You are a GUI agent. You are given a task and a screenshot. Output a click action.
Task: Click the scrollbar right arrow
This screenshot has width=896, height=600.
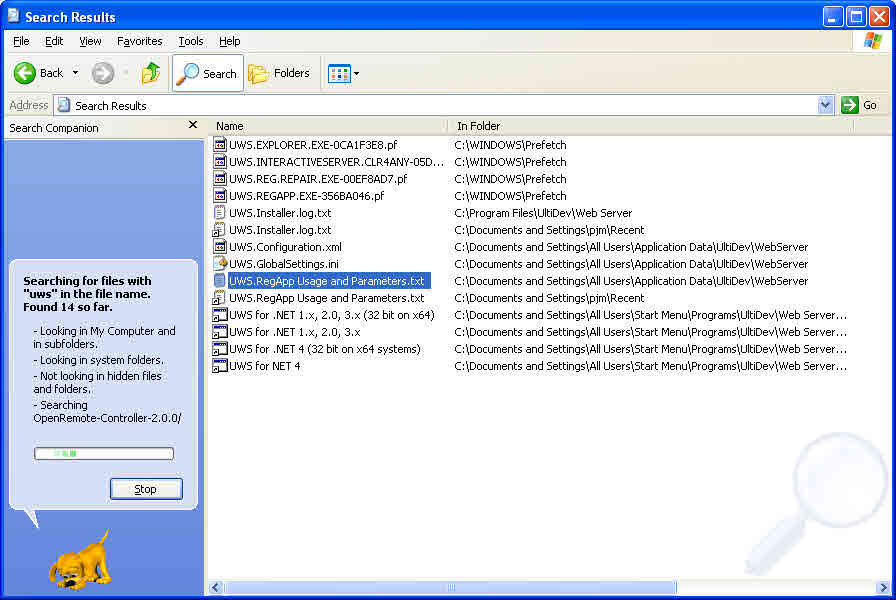[x=883, y=587]
